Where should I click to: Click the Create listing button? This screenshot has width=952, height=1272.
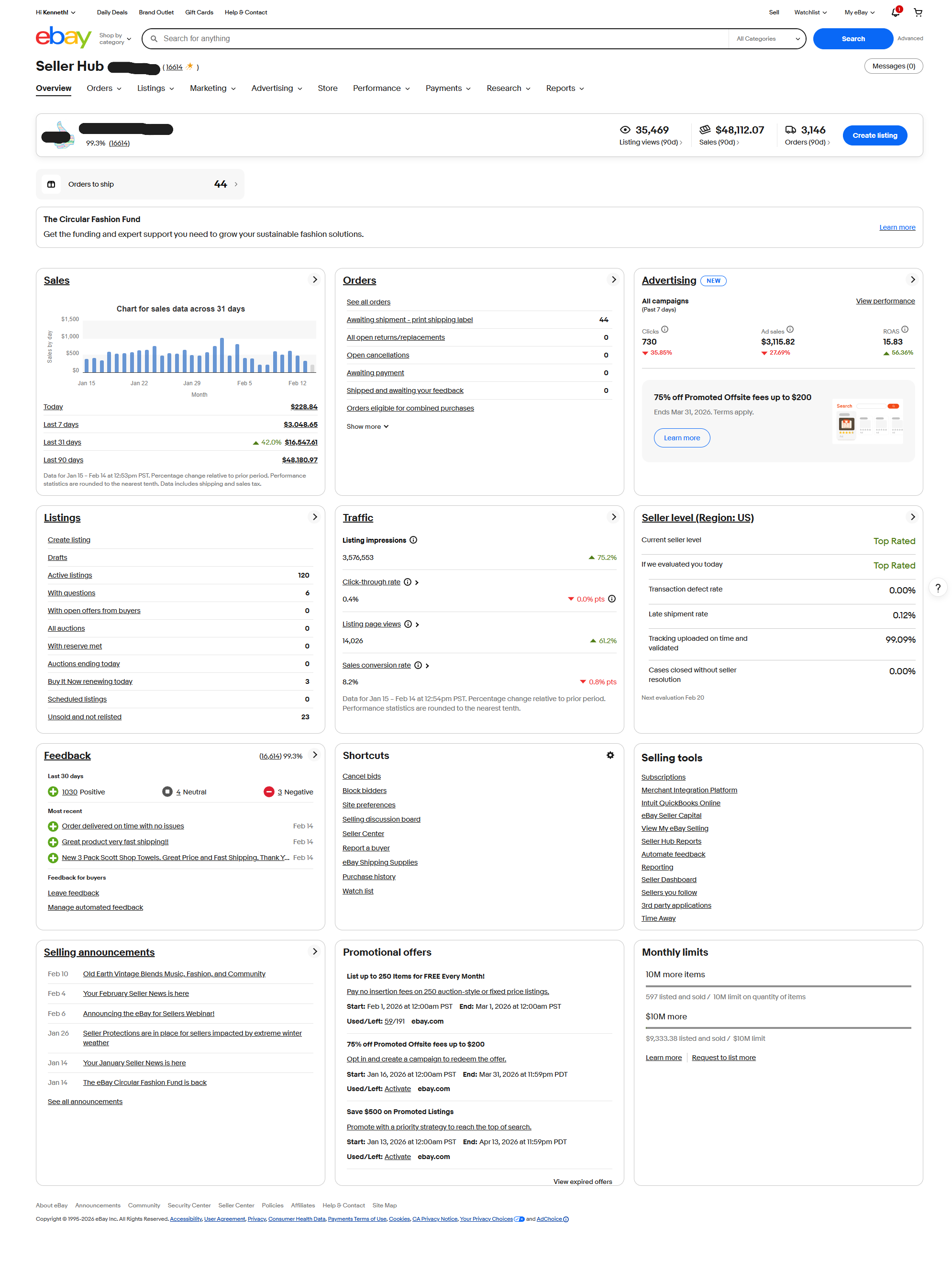(874, 135)
